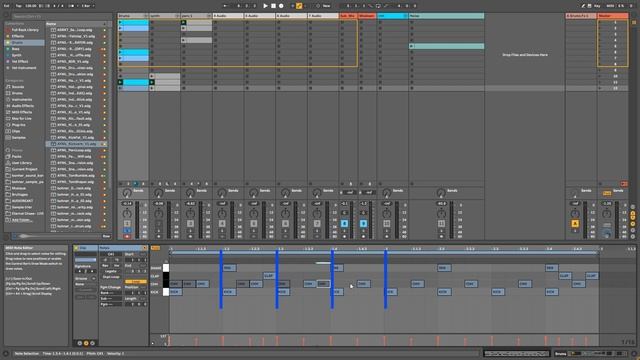
Task: Arm the Arrangement Record button
Action: tap(281, 6)
